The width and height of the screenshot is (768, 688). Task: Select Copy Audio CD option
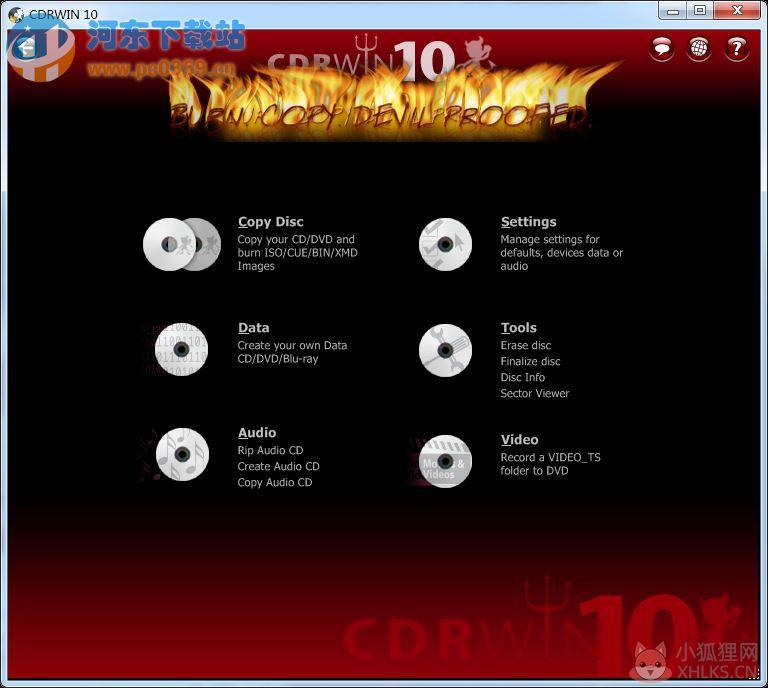click(x=275, y=483)
